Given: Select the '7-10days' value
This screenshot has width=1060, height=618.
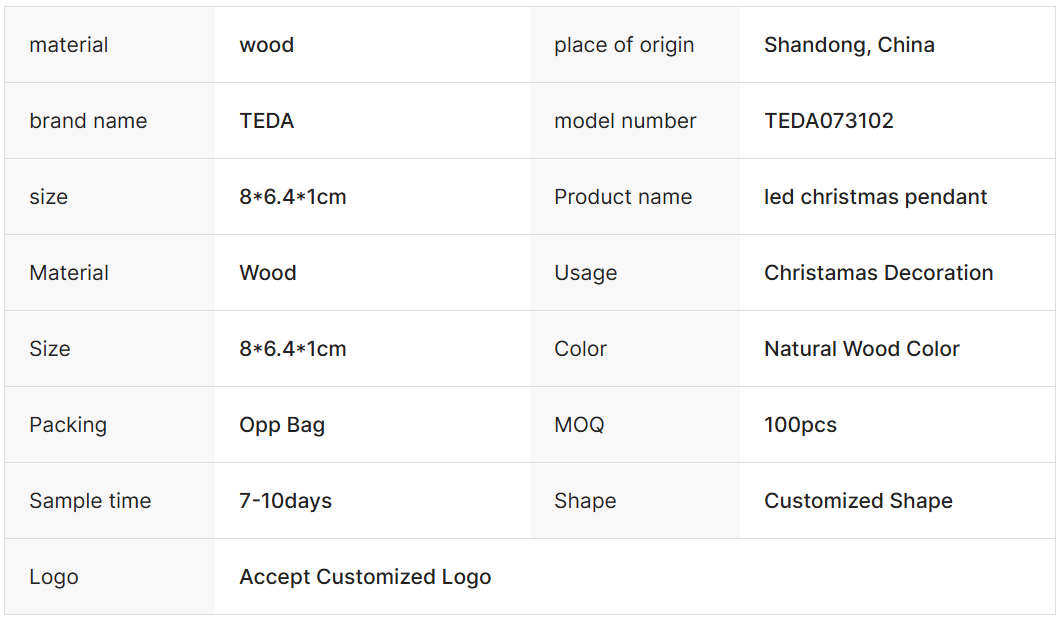Looking at the screenshot, I should (285, 501).
